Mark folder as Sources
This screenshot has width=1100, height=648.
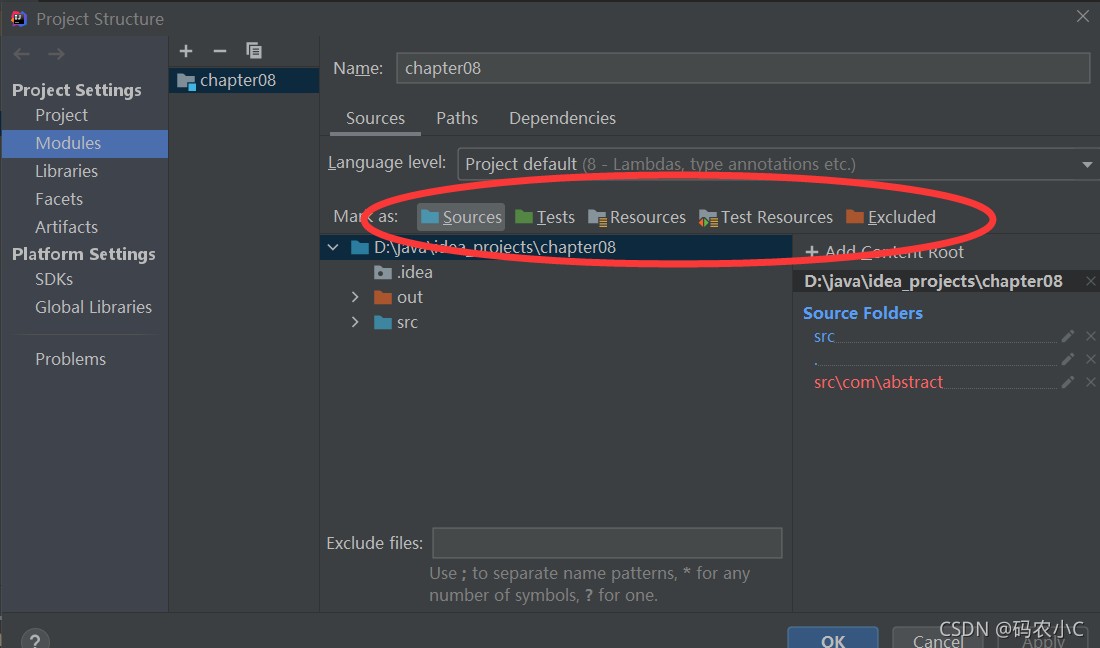(461, 217)
